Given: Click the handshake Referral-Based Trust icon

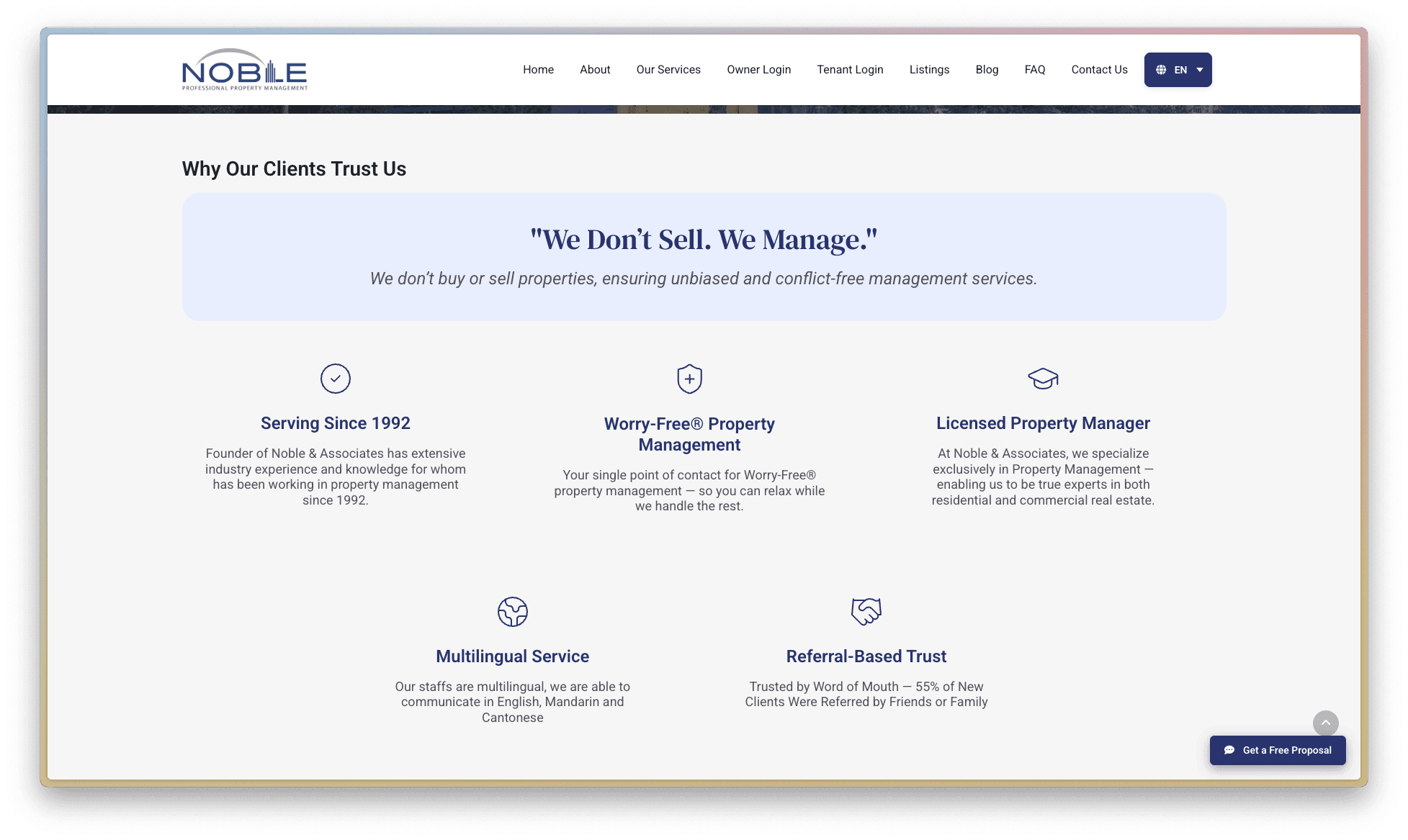Looking at the screenshot, I should point(866,612).
